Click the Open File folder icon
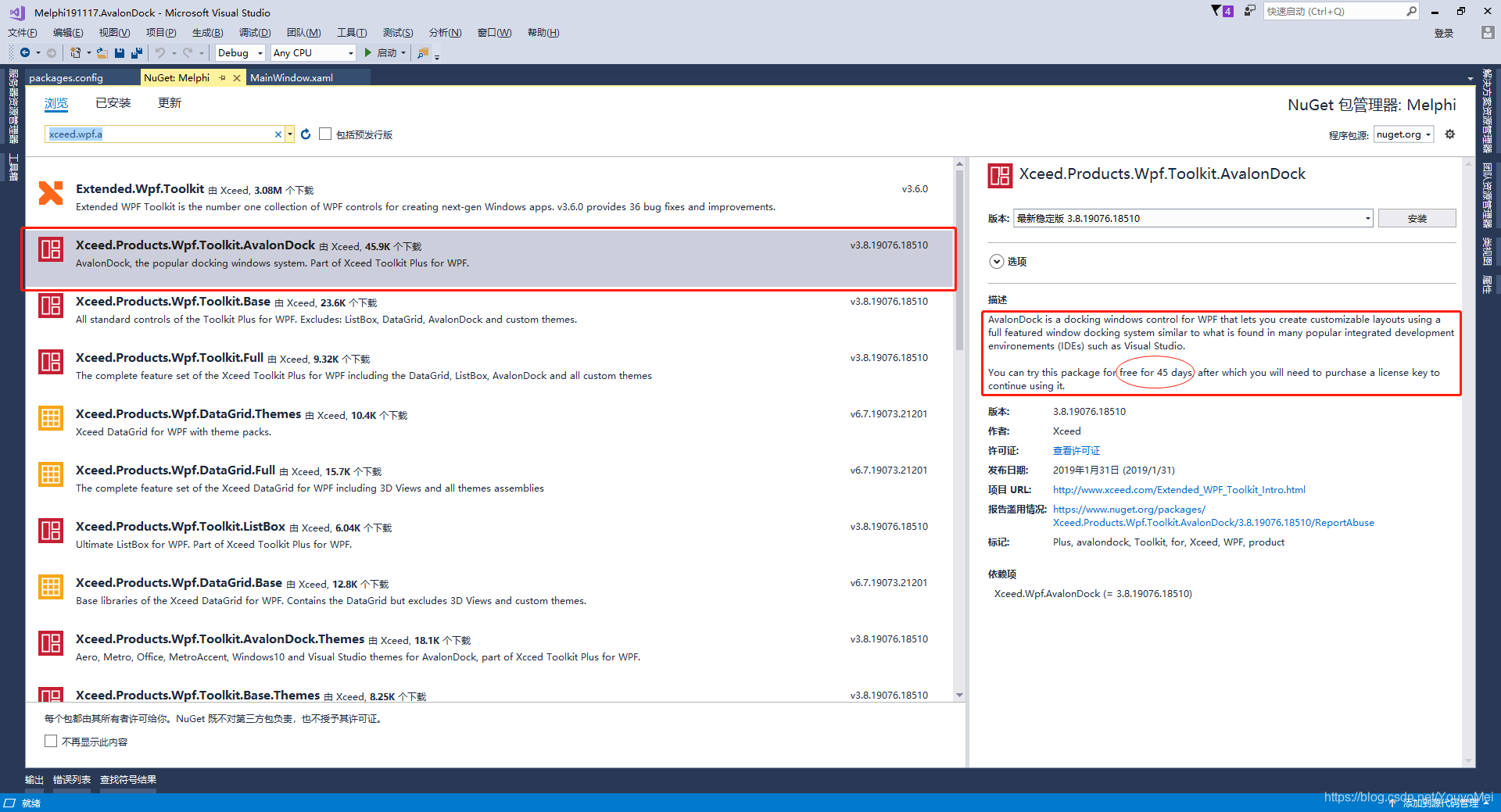Viewport: 1501px width, 812px height. coord(102,52)
